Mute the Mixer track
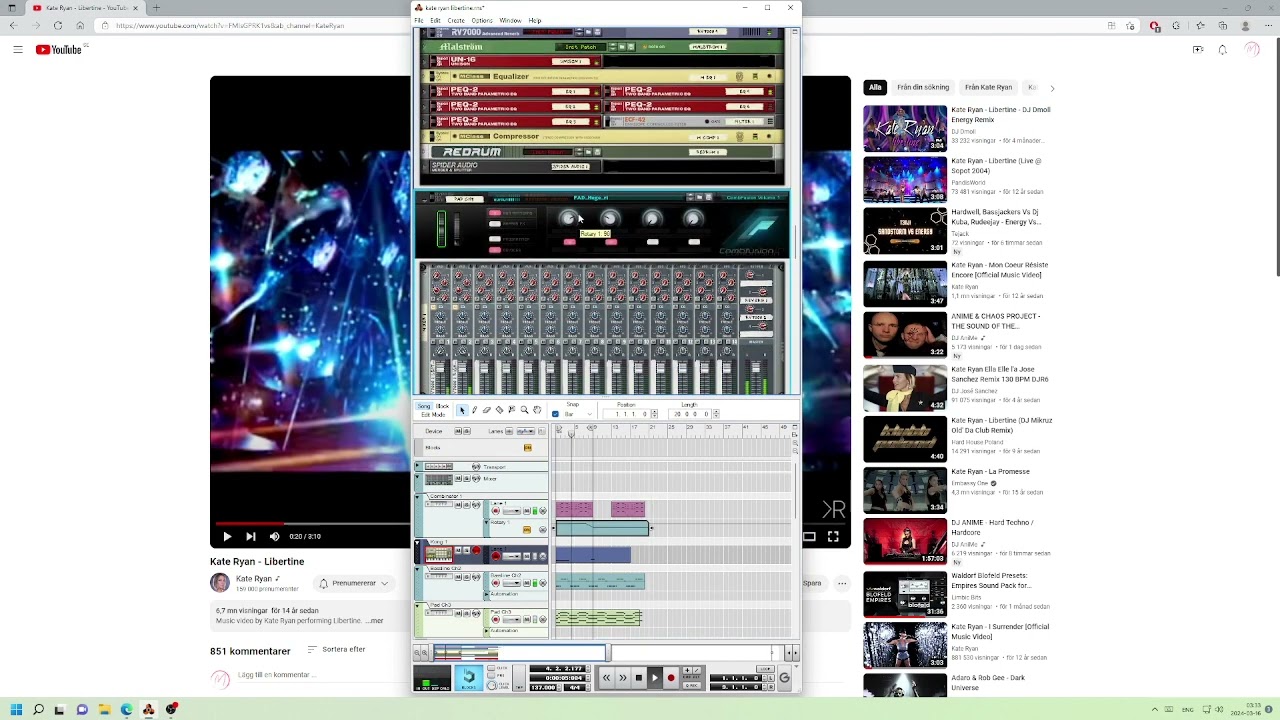 tap(458, 478)
